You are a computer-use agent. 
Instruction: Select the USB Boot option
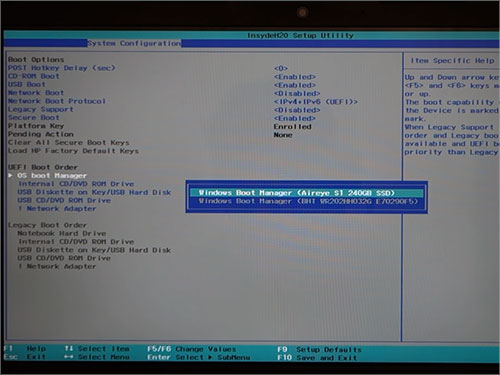click(x=27, y=85)
